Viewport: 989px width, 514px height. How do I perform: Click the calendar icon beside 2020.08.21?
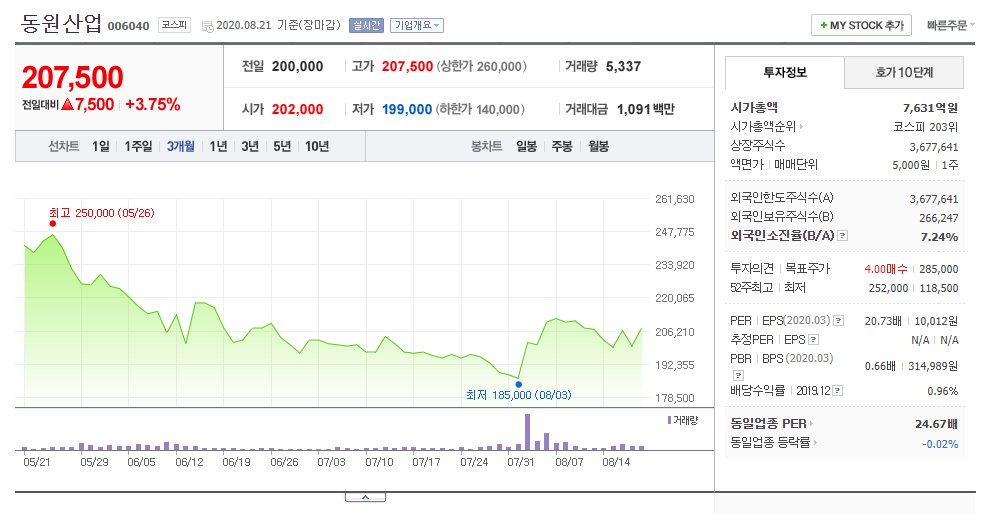pyautogui.click(x=207, y=26)
